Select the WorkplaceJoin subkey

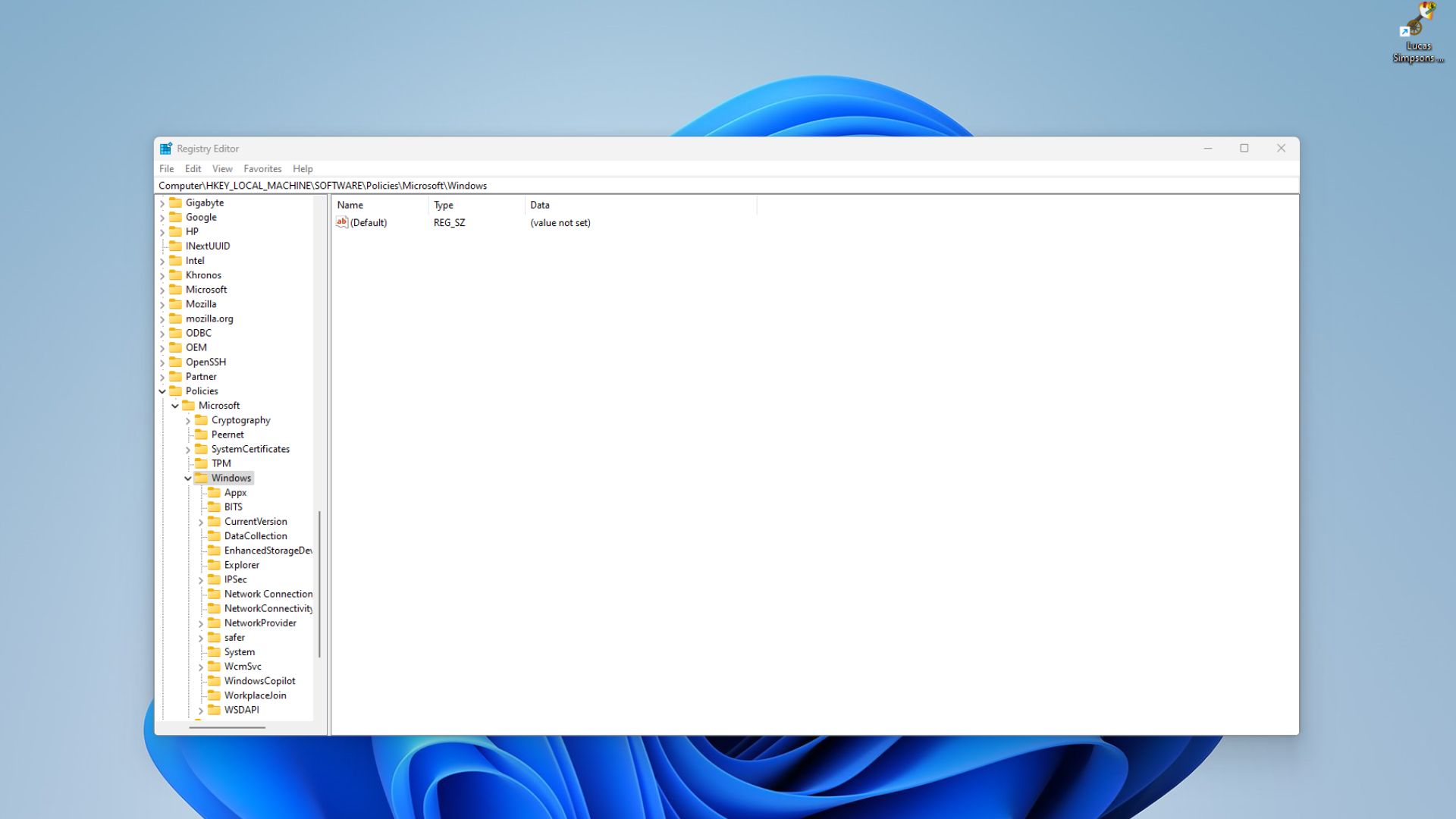pos(253,695)
